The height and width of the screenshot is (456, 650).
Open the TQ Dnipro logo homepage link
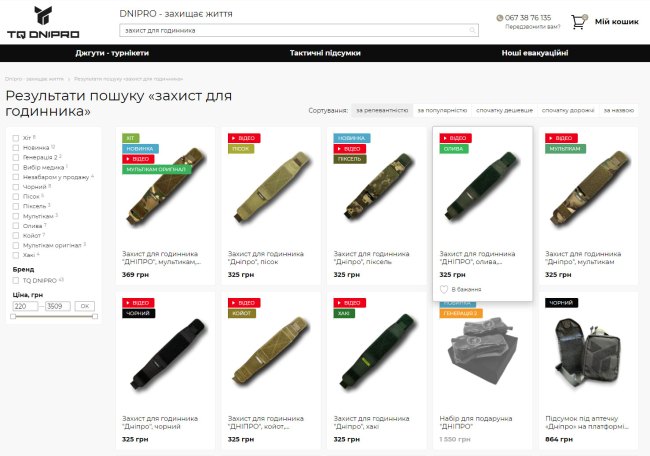point(43,23)
